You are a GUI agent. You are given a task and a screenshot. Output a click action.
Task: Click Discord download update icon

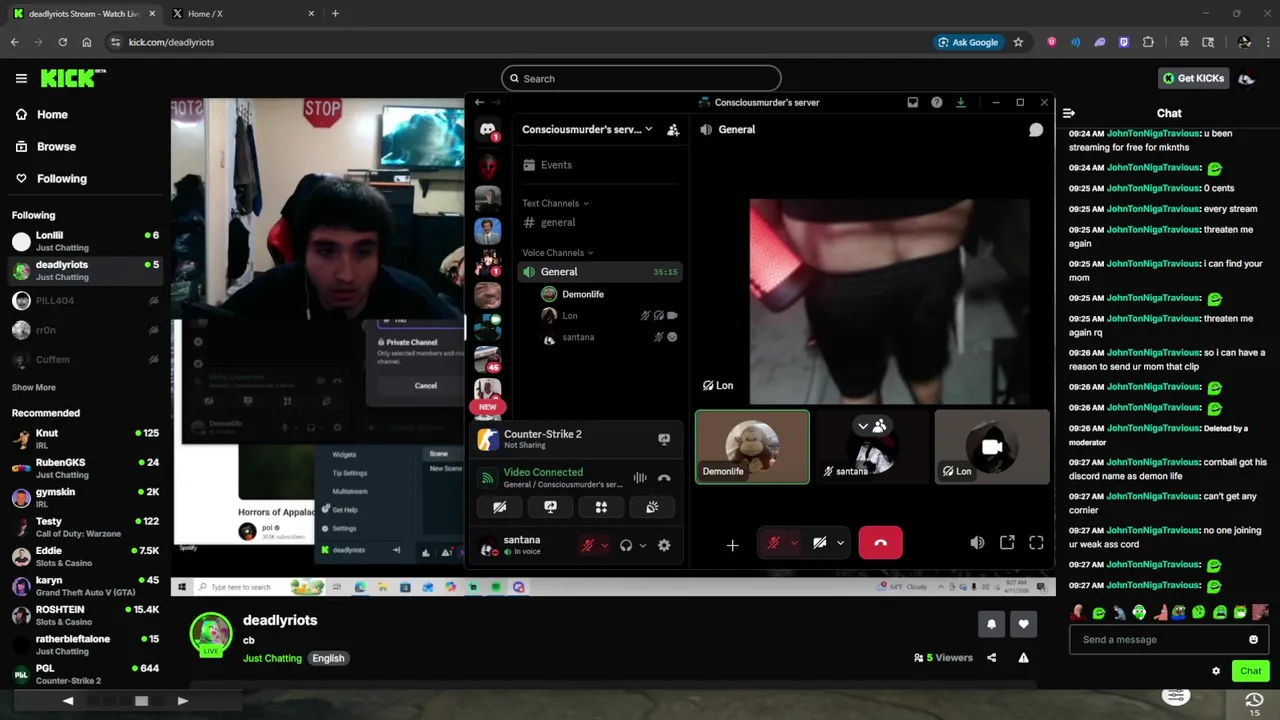tap(960, 102)
